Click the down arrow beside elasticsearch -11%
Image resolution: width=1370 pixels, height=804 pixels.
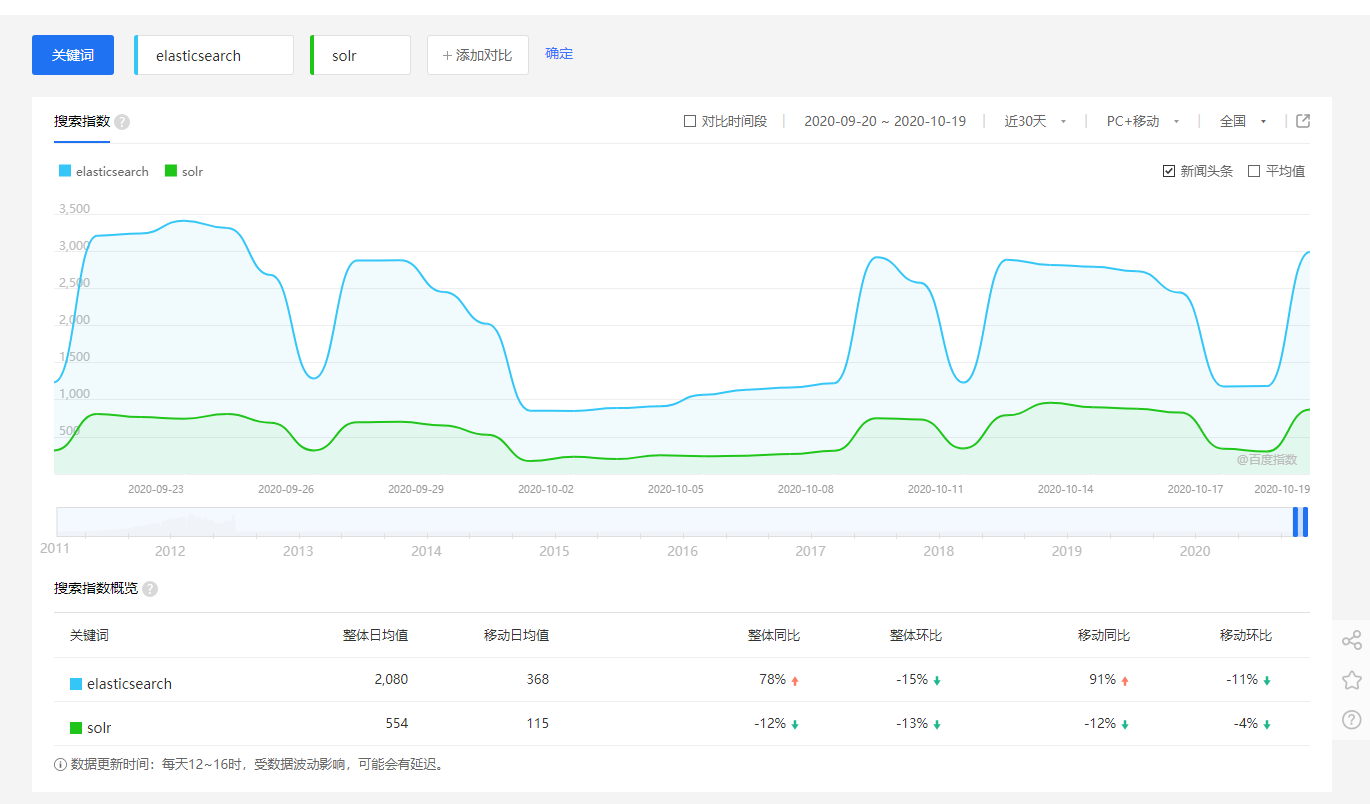click(x=1267, y=680)
